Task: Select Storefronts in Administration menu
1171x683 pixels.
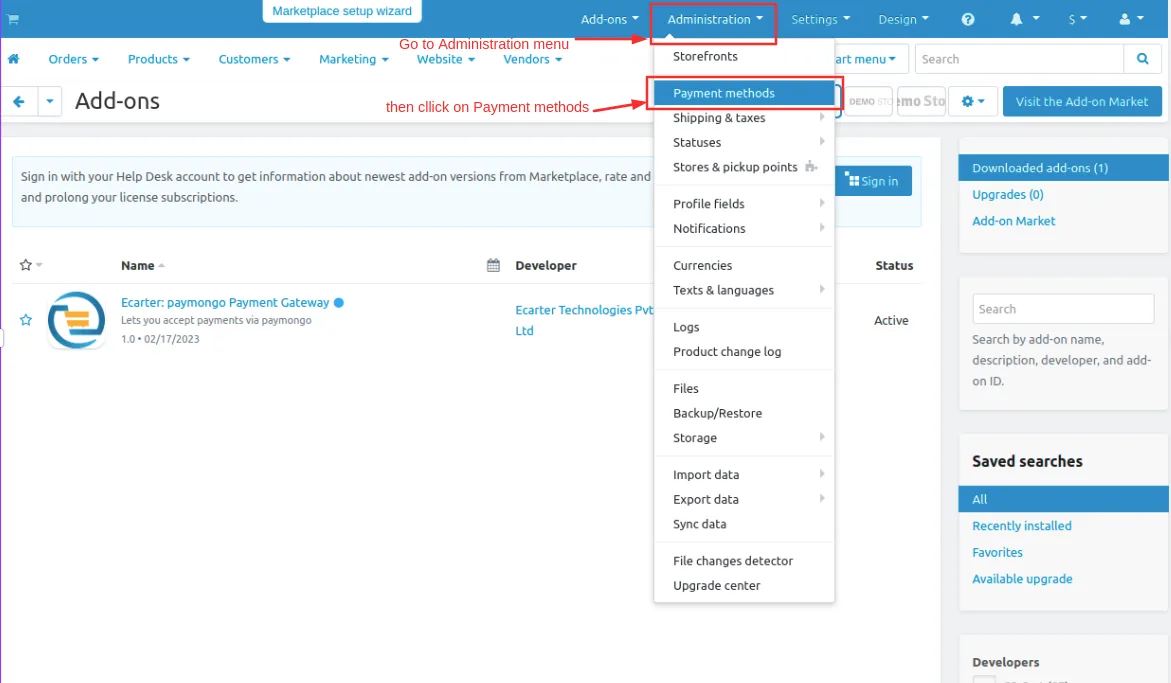Action: coord(744,56)
